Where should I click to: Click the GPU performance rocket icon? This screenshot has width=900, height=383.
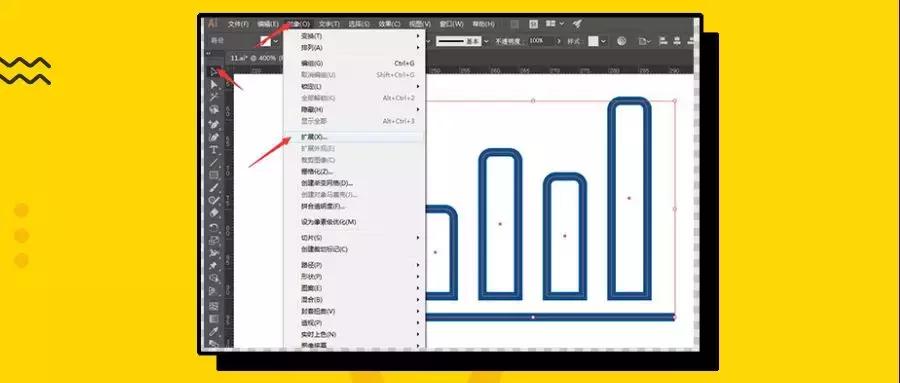click(577, 24)
